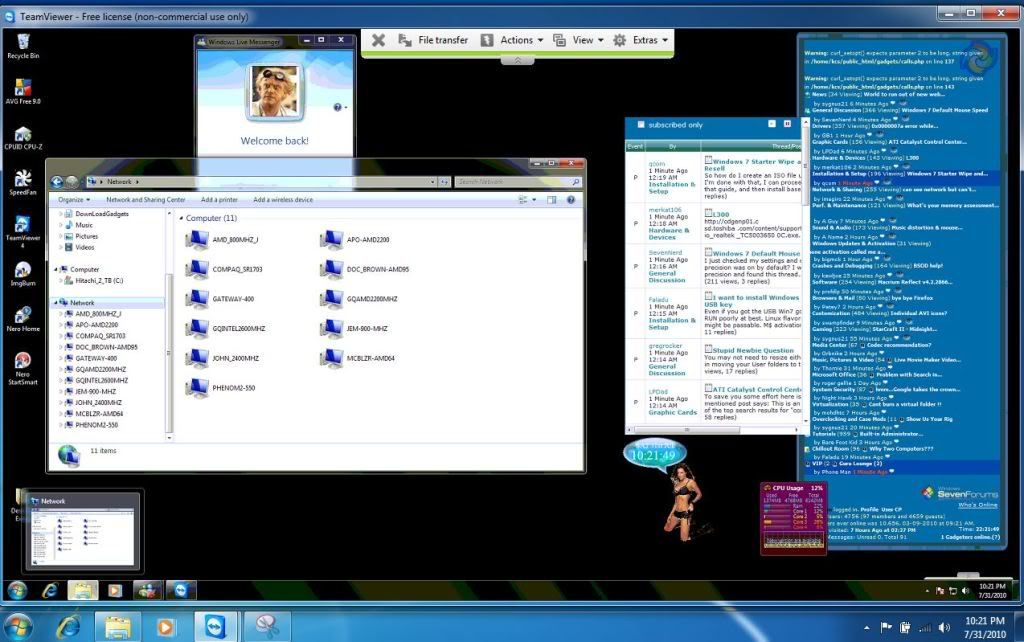This screenshot has height=642, width=1024.
Task: Open the local Windows Start menu
Action: click(18, 628)
